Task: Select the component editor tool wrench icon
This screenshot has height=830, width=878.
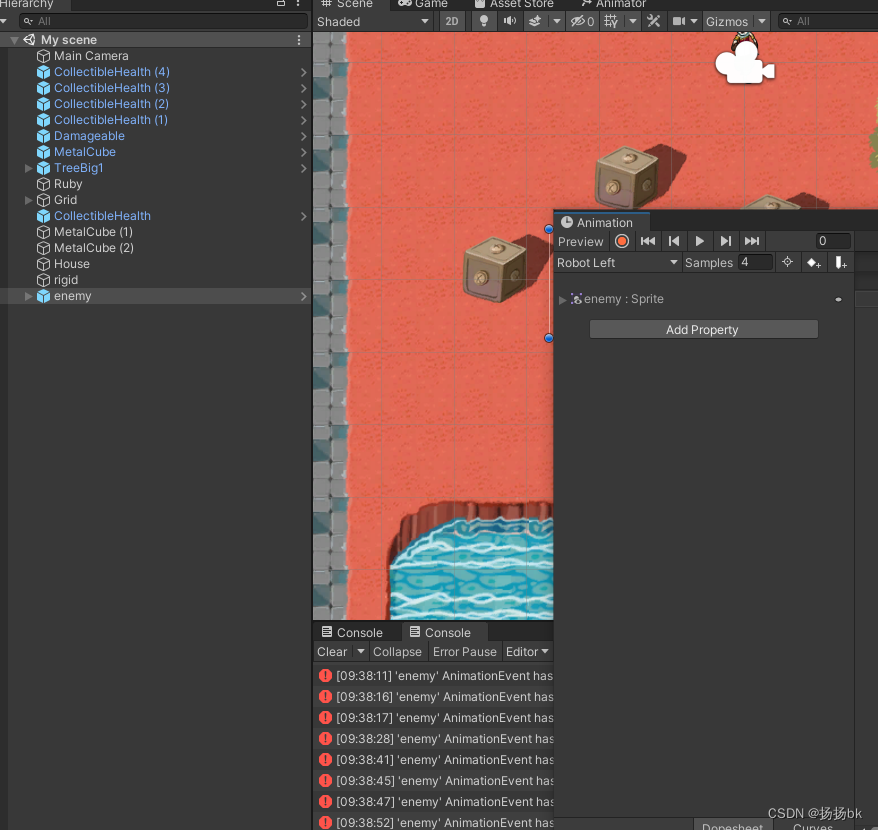Action: (x=654, y=20)
